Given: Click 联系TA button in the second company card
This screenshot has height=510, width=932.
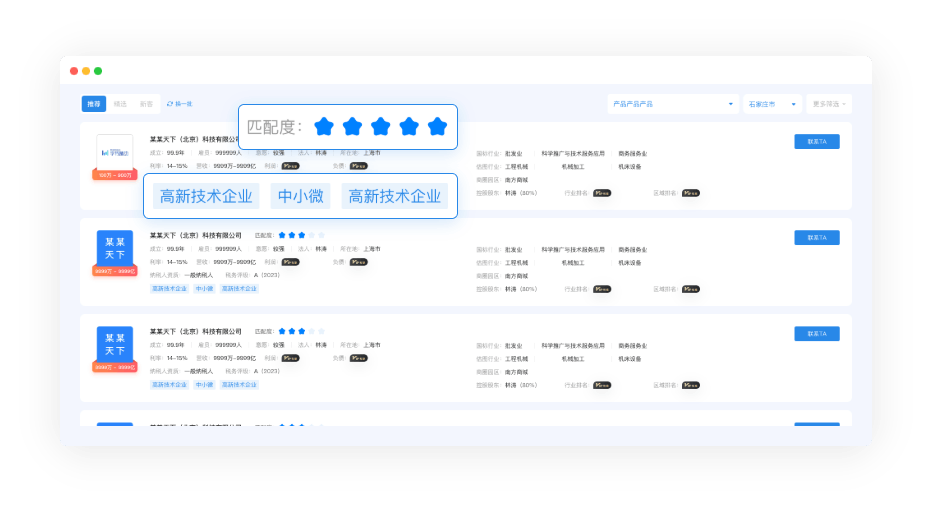Looking at the screenshot, I should [x=817, y=238].
